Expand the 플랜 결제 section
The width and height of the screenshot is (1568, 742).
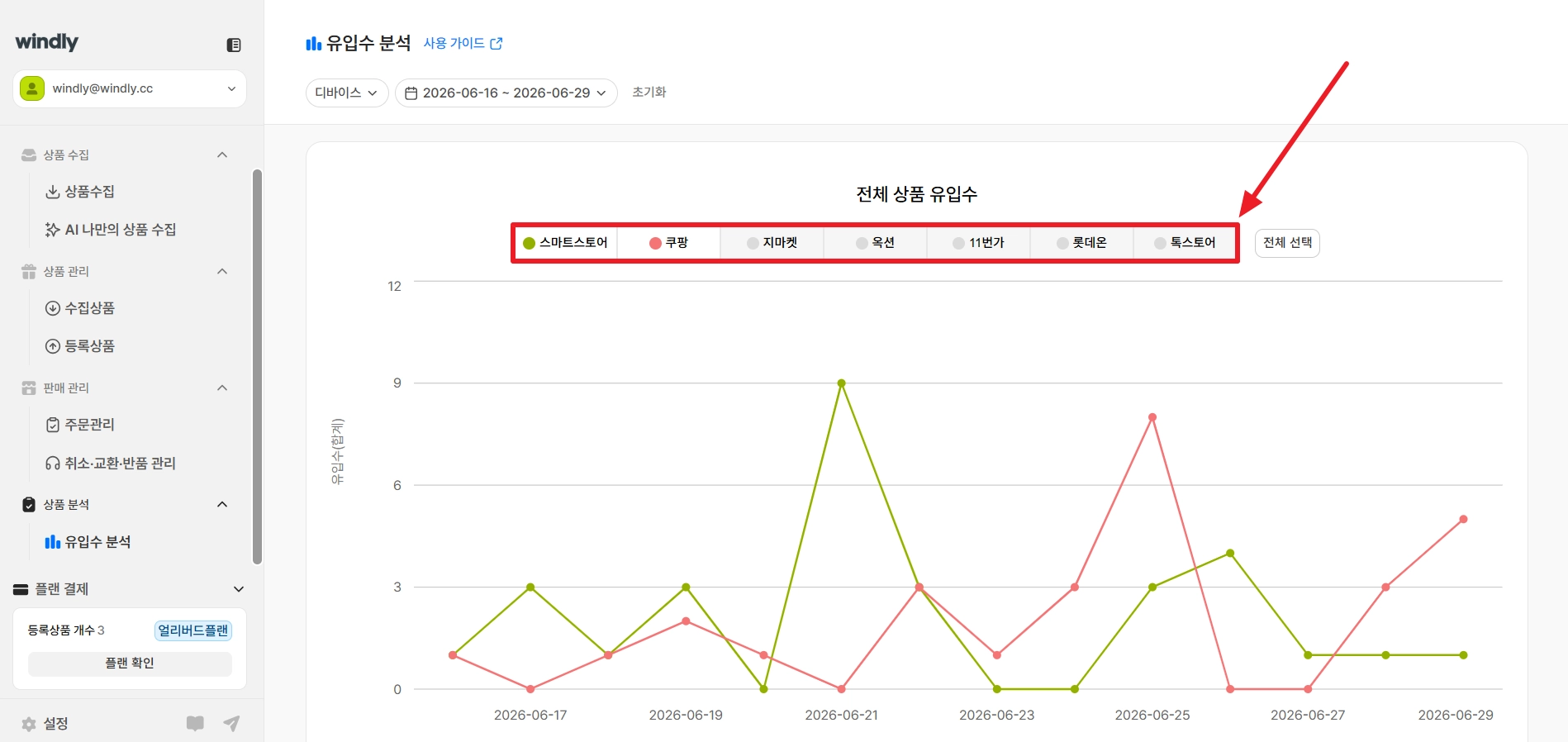(130, 589)
